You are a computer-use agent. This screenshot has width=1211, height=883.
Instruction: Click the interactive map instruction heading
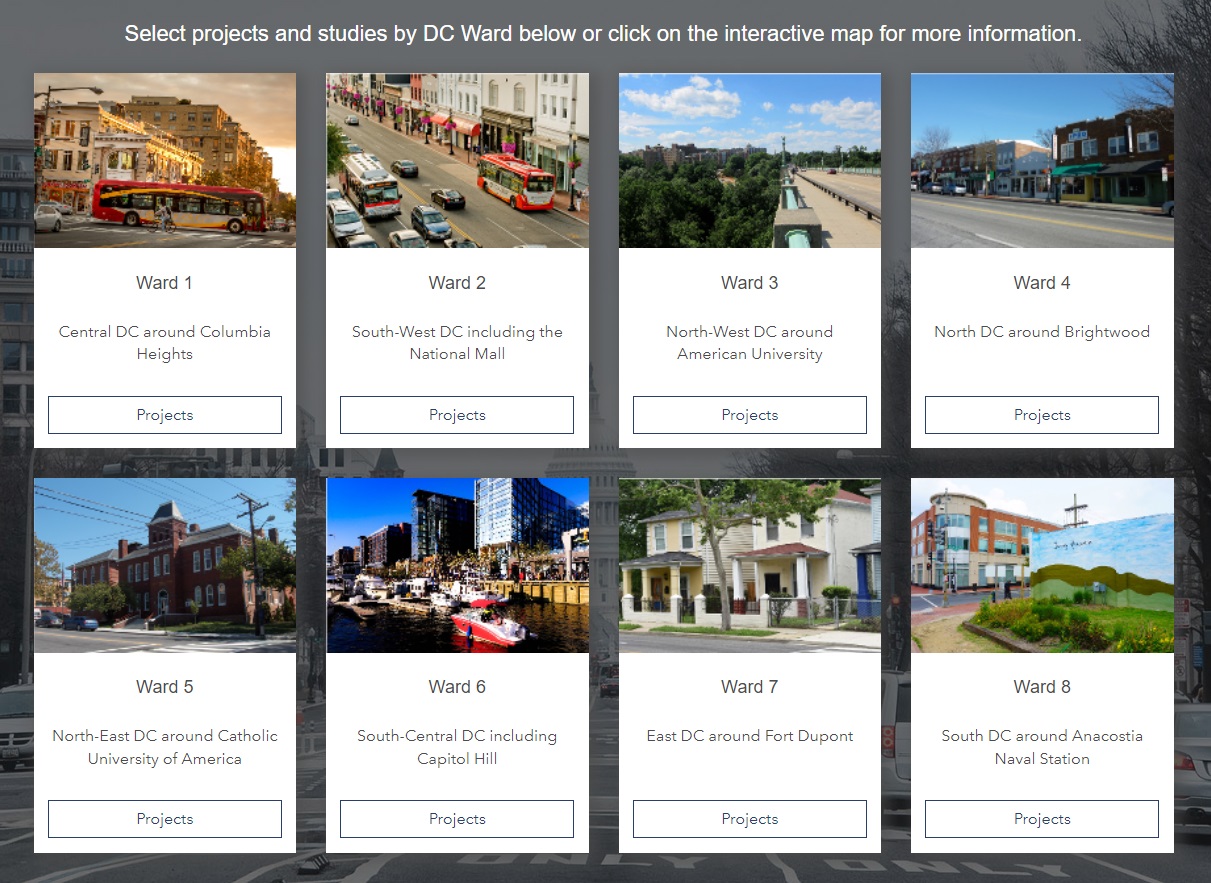(x=604, y=31)
